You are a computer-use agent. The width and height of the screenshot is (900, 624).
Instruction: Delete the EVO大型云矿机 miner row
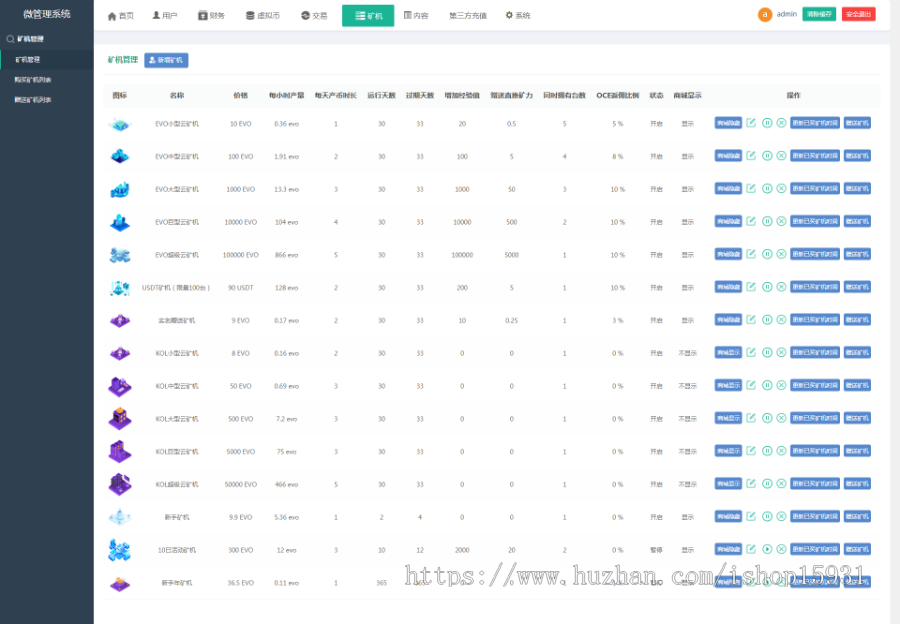click(x=781, y=189)
